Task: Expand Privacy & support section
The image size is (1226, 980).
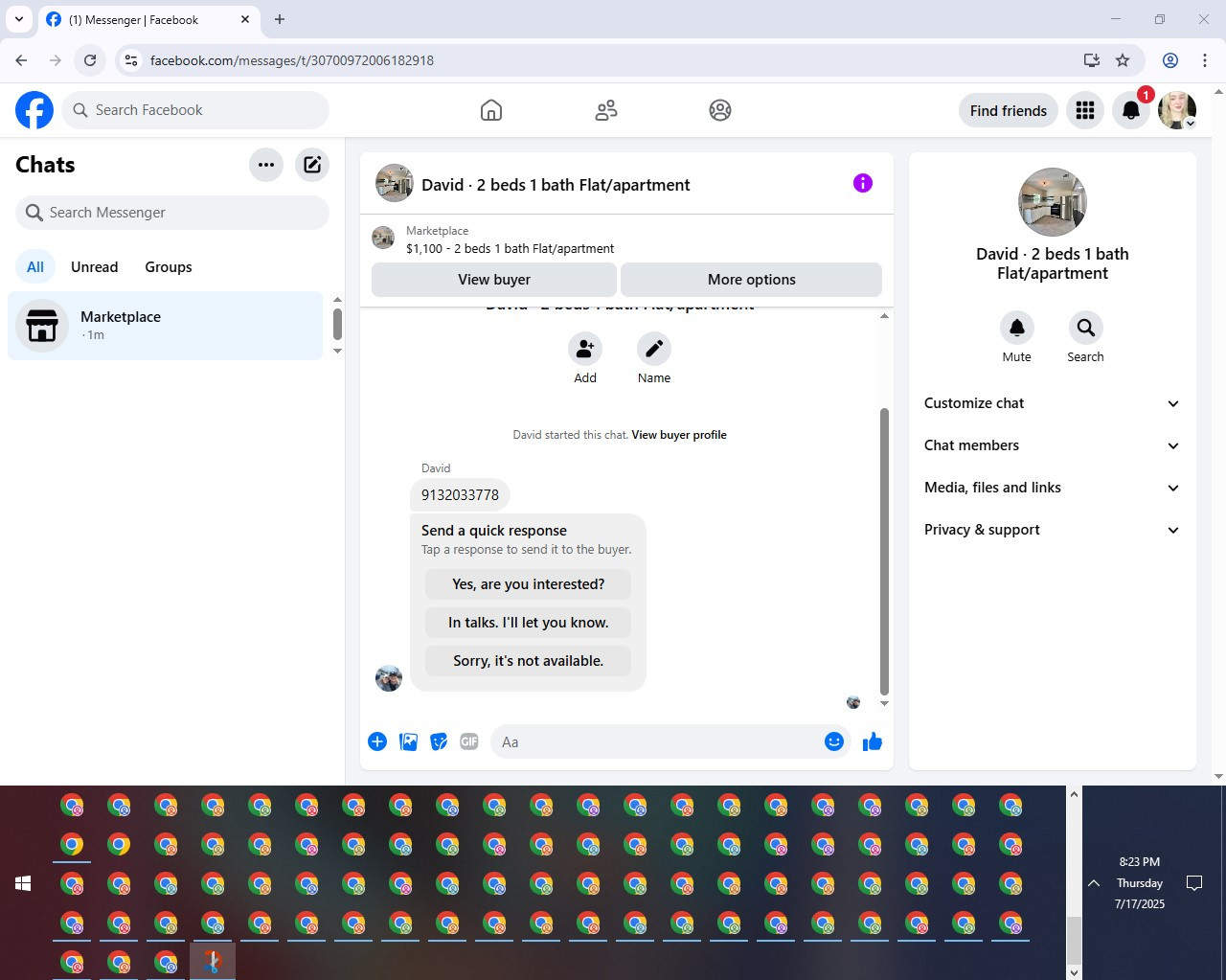Action: point(1053,530)
